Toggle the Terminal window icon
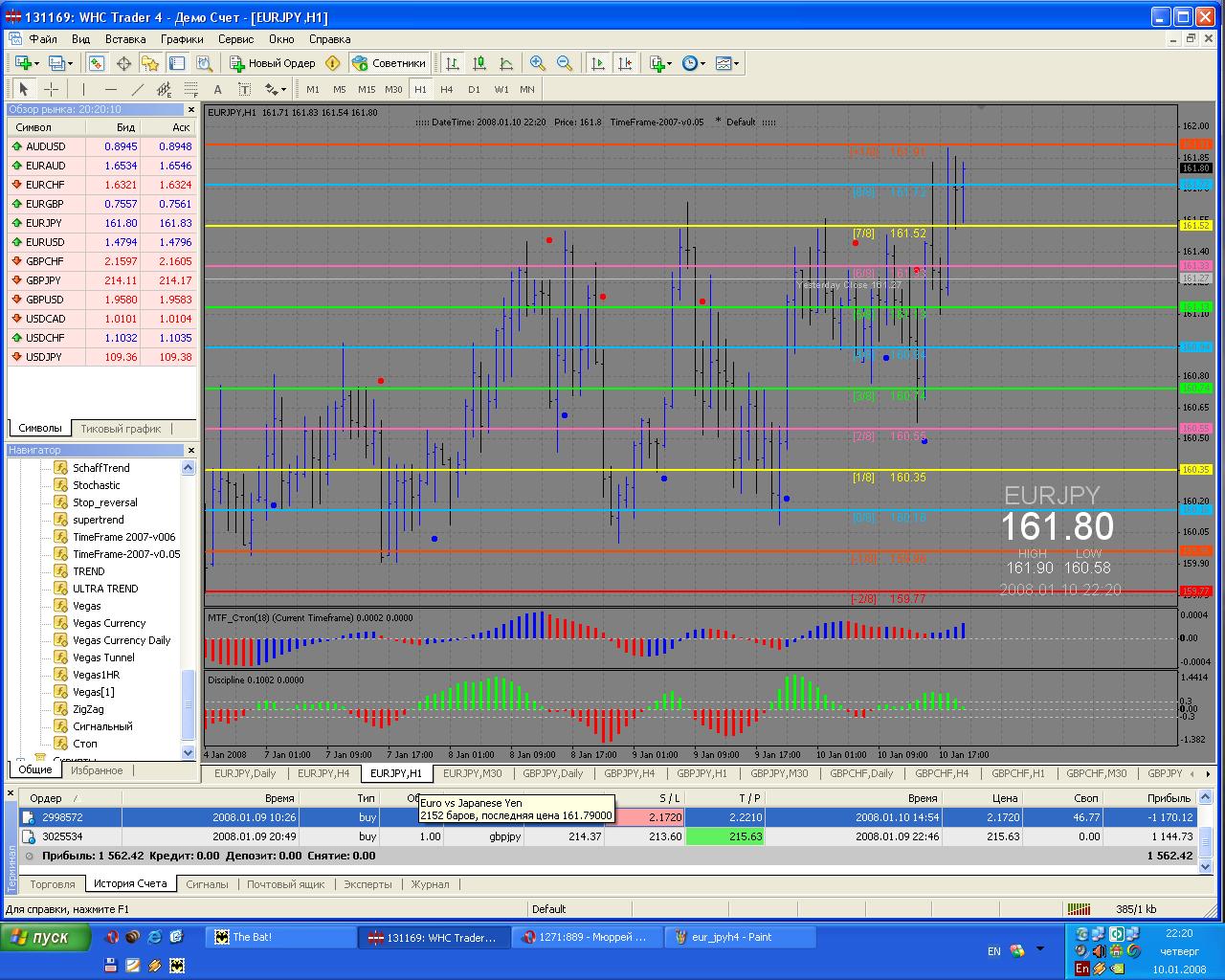The image size is (1225, 980). pyautogui.click(x=177, y=63)
